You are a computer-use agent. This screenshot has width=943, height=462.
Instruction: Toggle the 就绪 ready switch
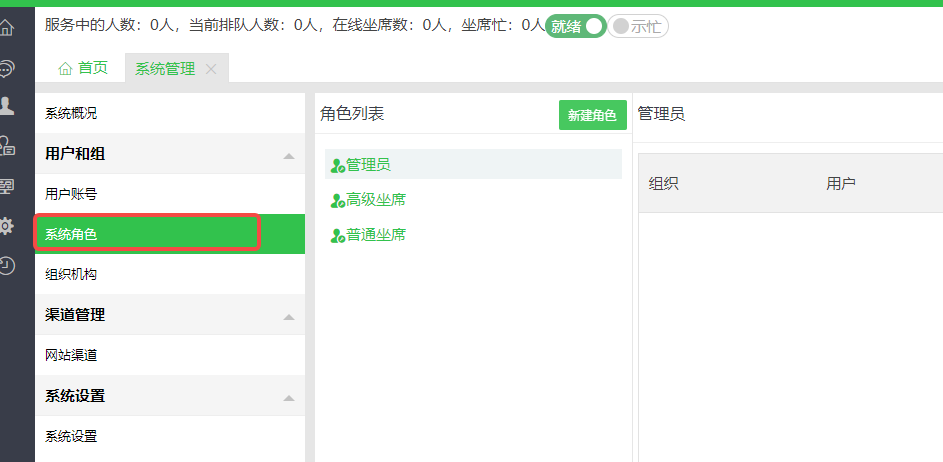576,26
